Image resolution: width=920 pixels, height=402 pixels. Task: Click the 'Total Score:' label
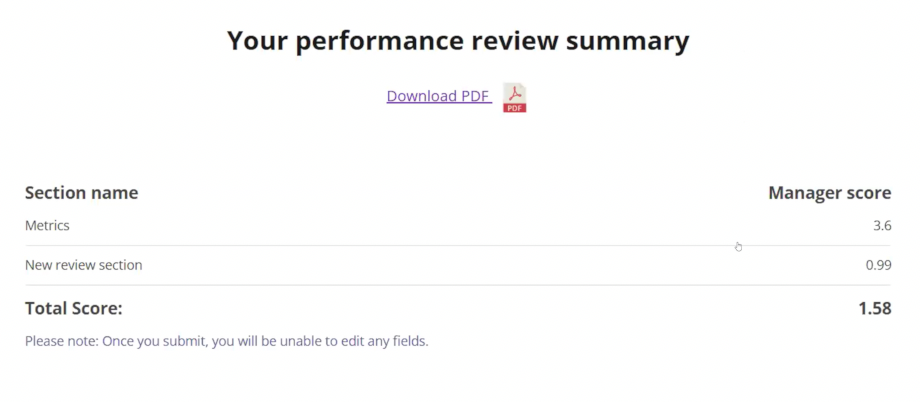(x=73, y=309)
